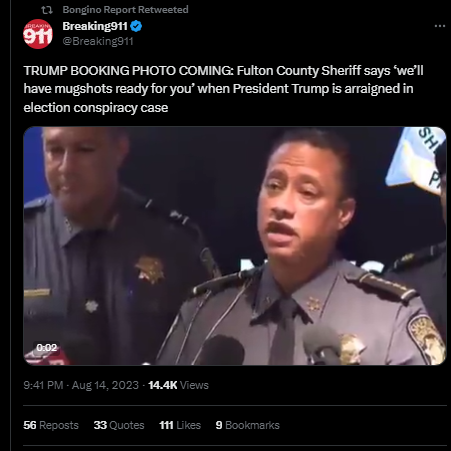Open the three-dot more options menu
This screenshot has height=451, width=451.
pos(440,26)
